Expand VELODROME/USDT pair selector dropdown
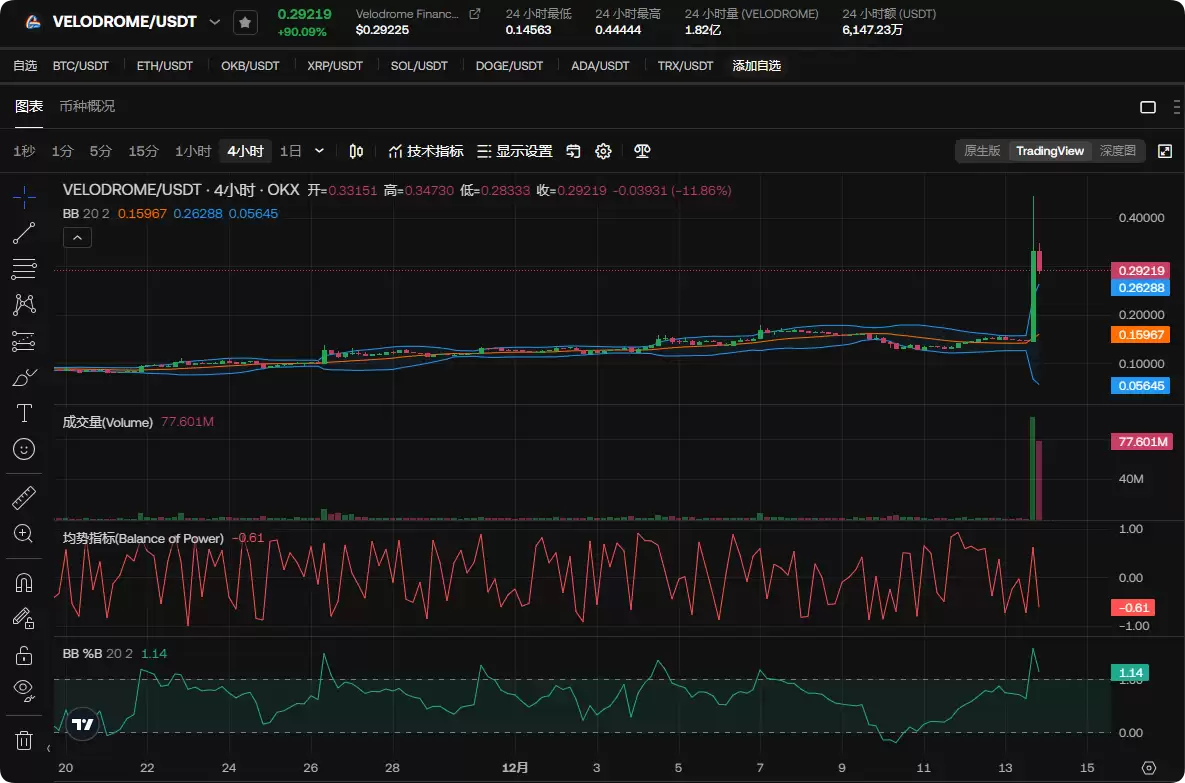 tap(214, 22)
